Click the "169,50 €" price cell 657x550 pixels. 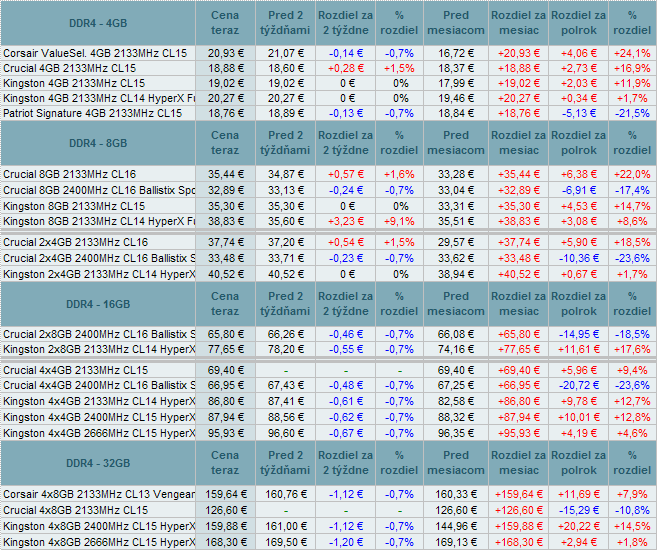(286, 542)
